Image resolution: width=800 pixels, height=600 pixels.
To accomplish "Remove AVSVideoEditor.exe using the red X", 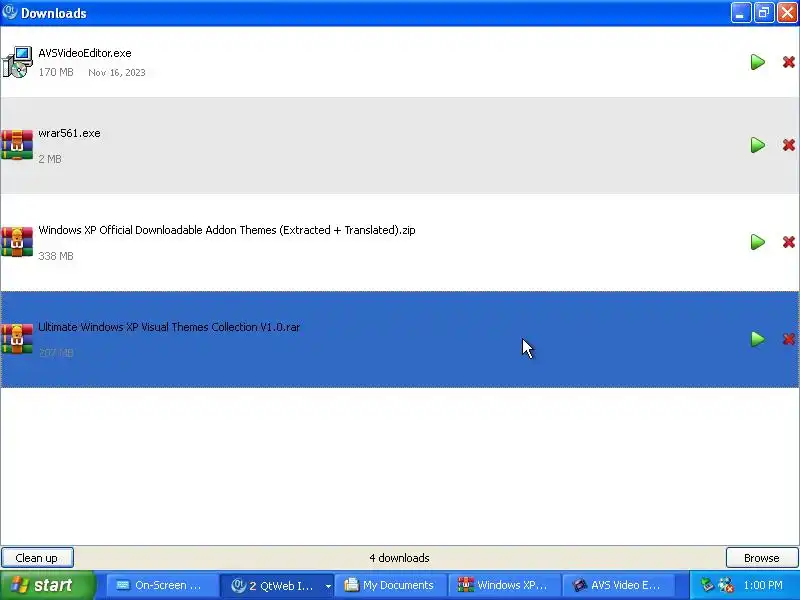I will (x=788, y=62).
